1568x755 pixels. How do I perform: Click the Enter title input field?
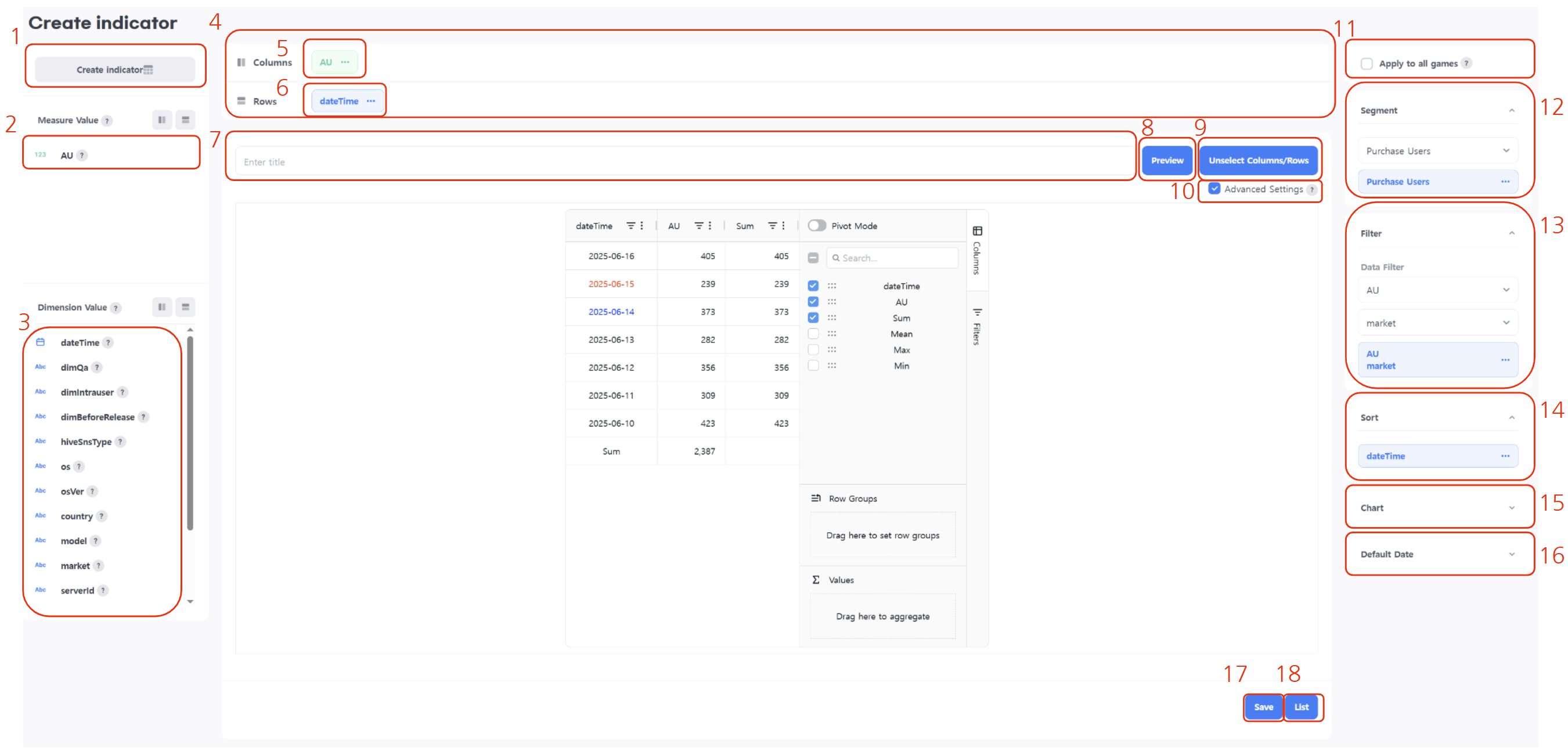682,162
